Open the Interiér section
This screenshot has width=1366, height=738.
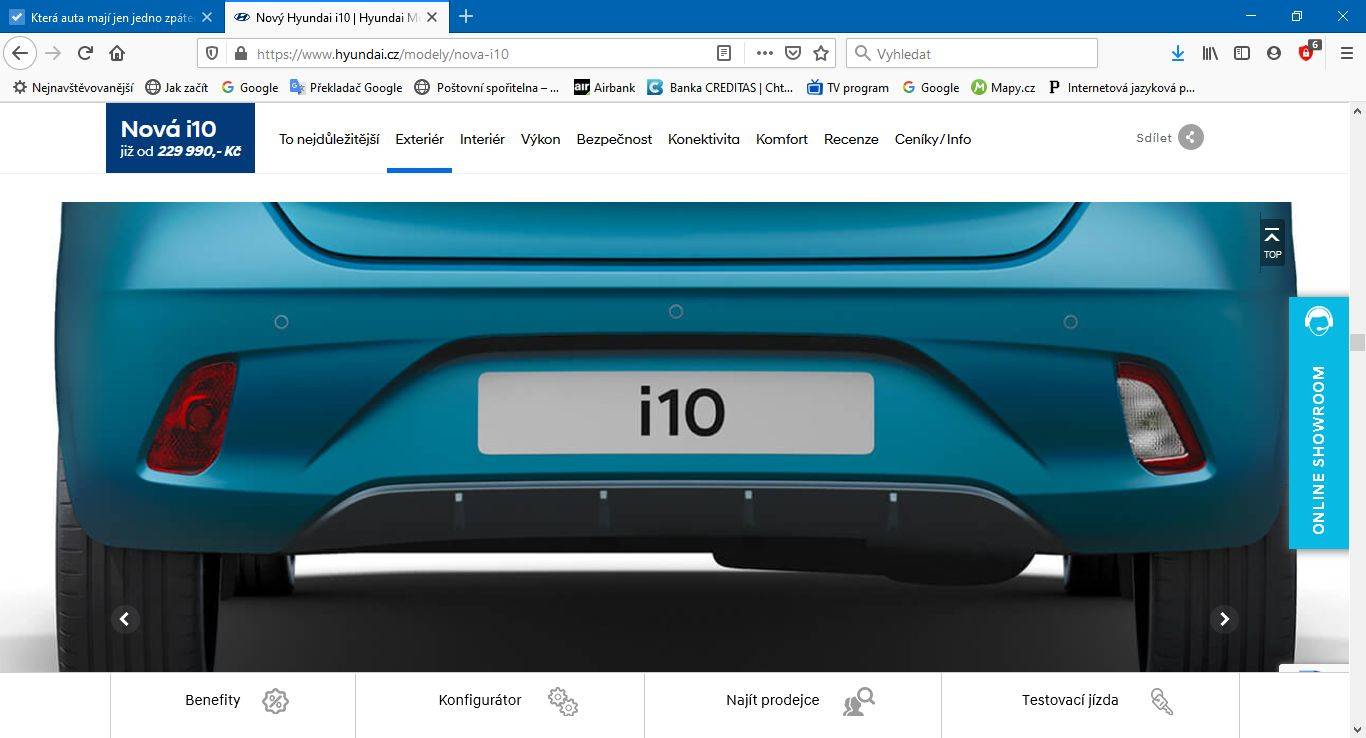pyautogui.click(x=482, y=139)
